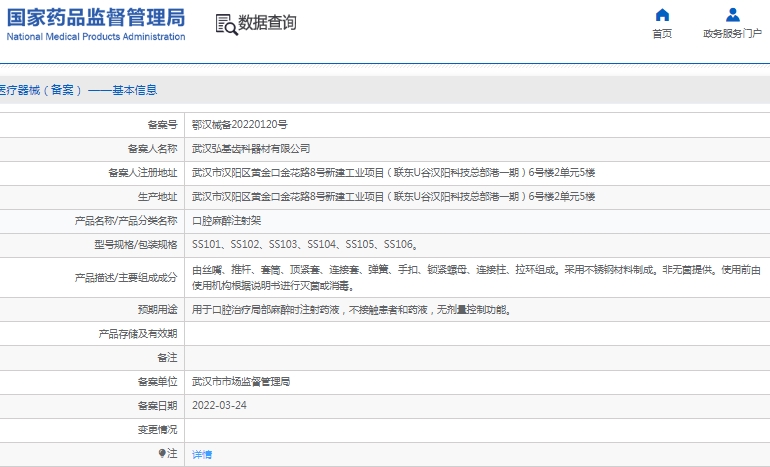Select the product description starting 由丝嘴、推杆
The image size is (770, 467).
[476, 277]
